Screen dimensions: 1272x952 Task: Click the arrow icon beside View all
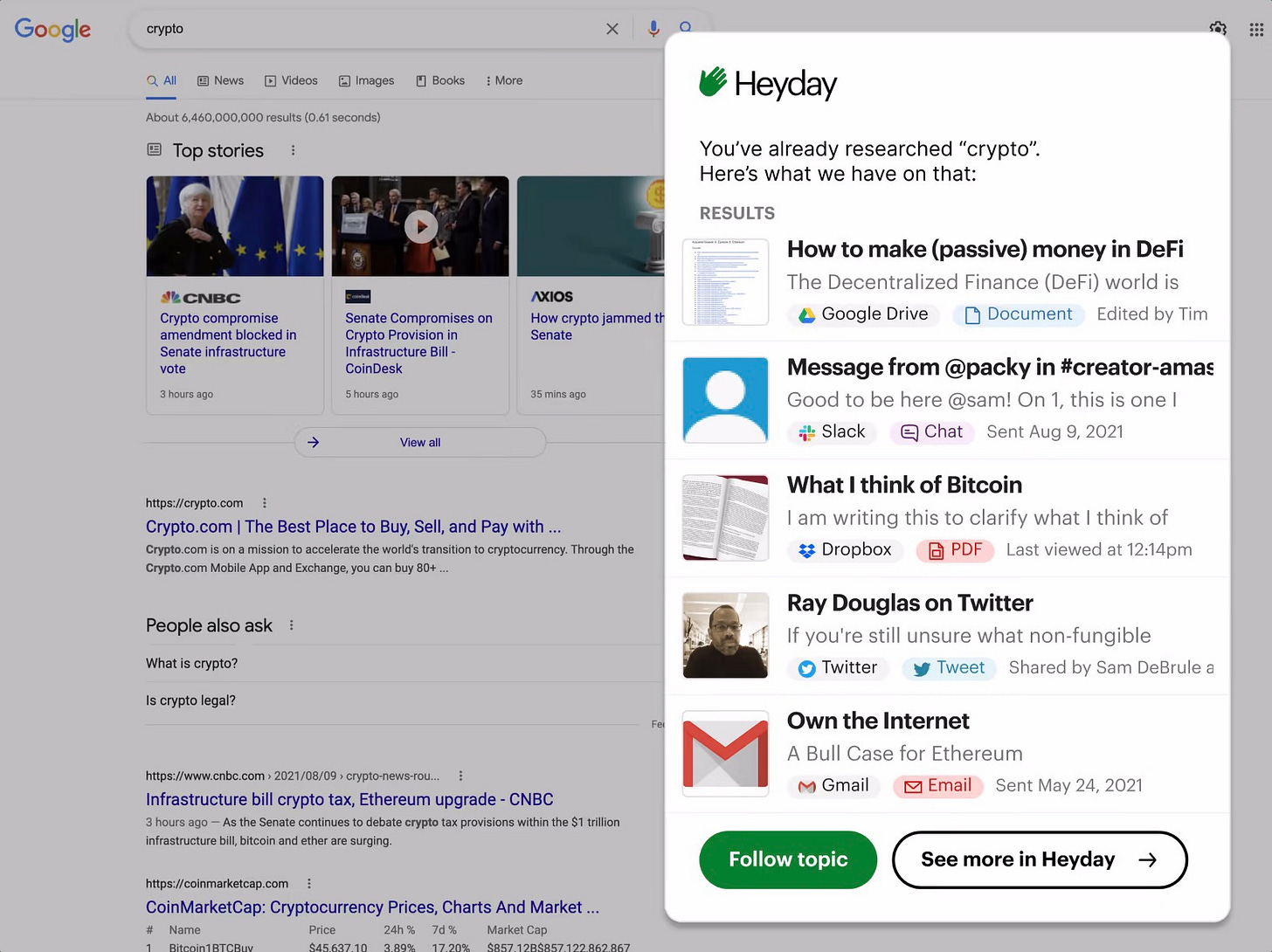point(314,443)
